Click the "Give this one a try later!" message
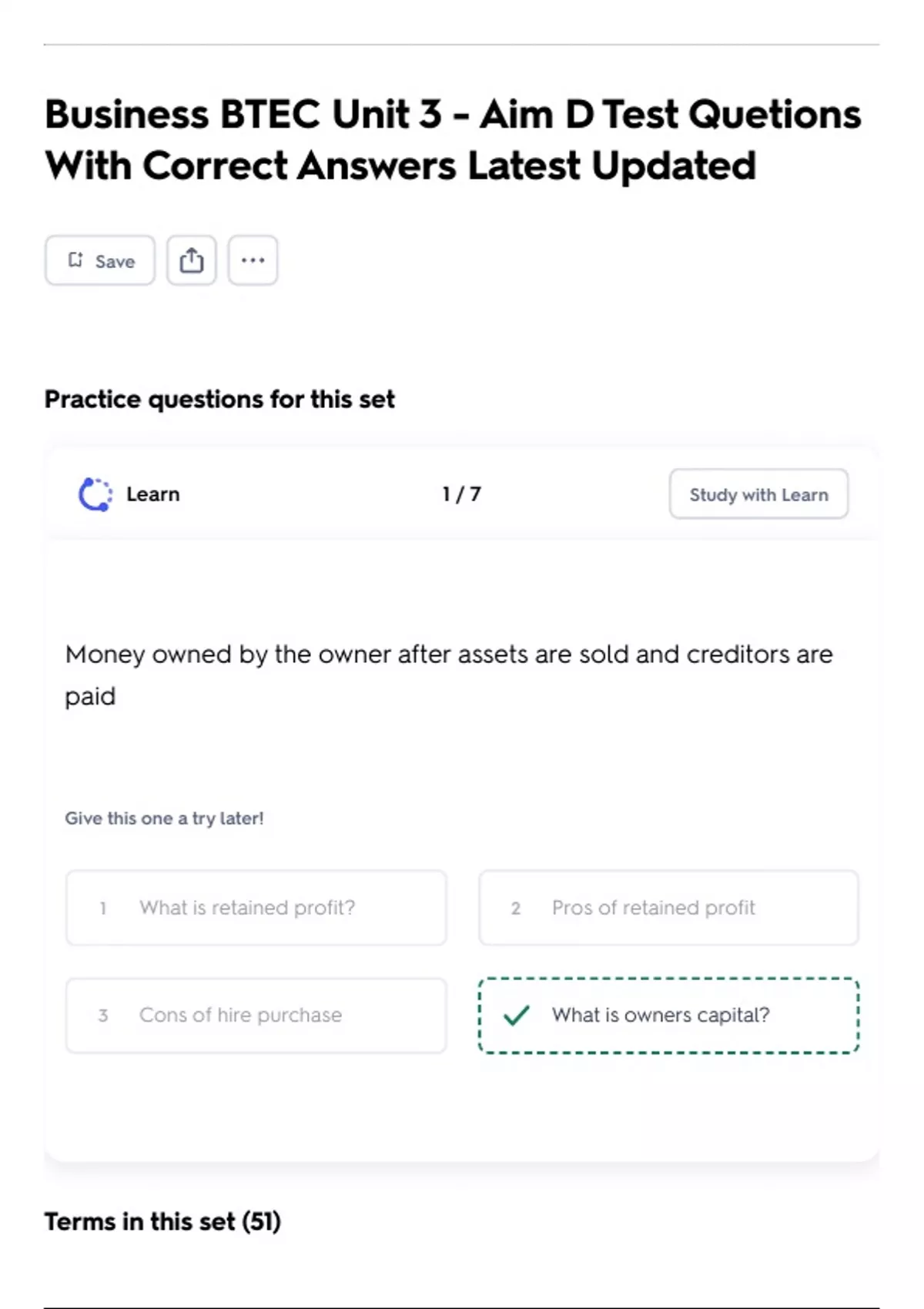Viewport: 924px width, 1309px height. (x=164, y=819)
